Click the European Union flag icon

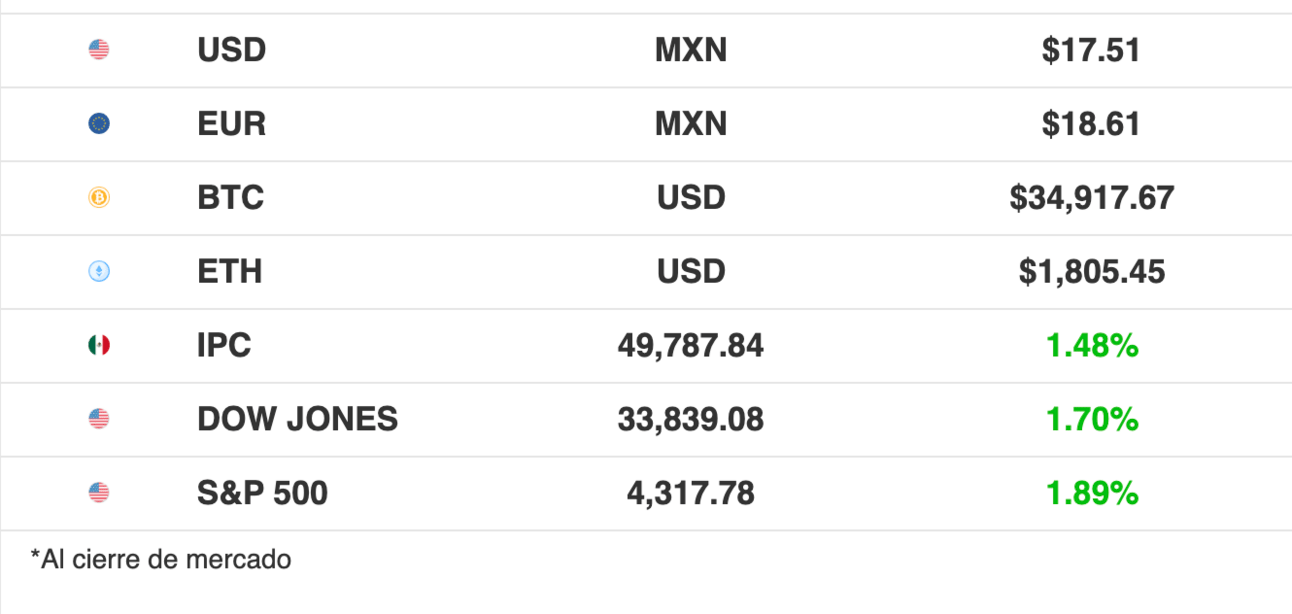99,124
